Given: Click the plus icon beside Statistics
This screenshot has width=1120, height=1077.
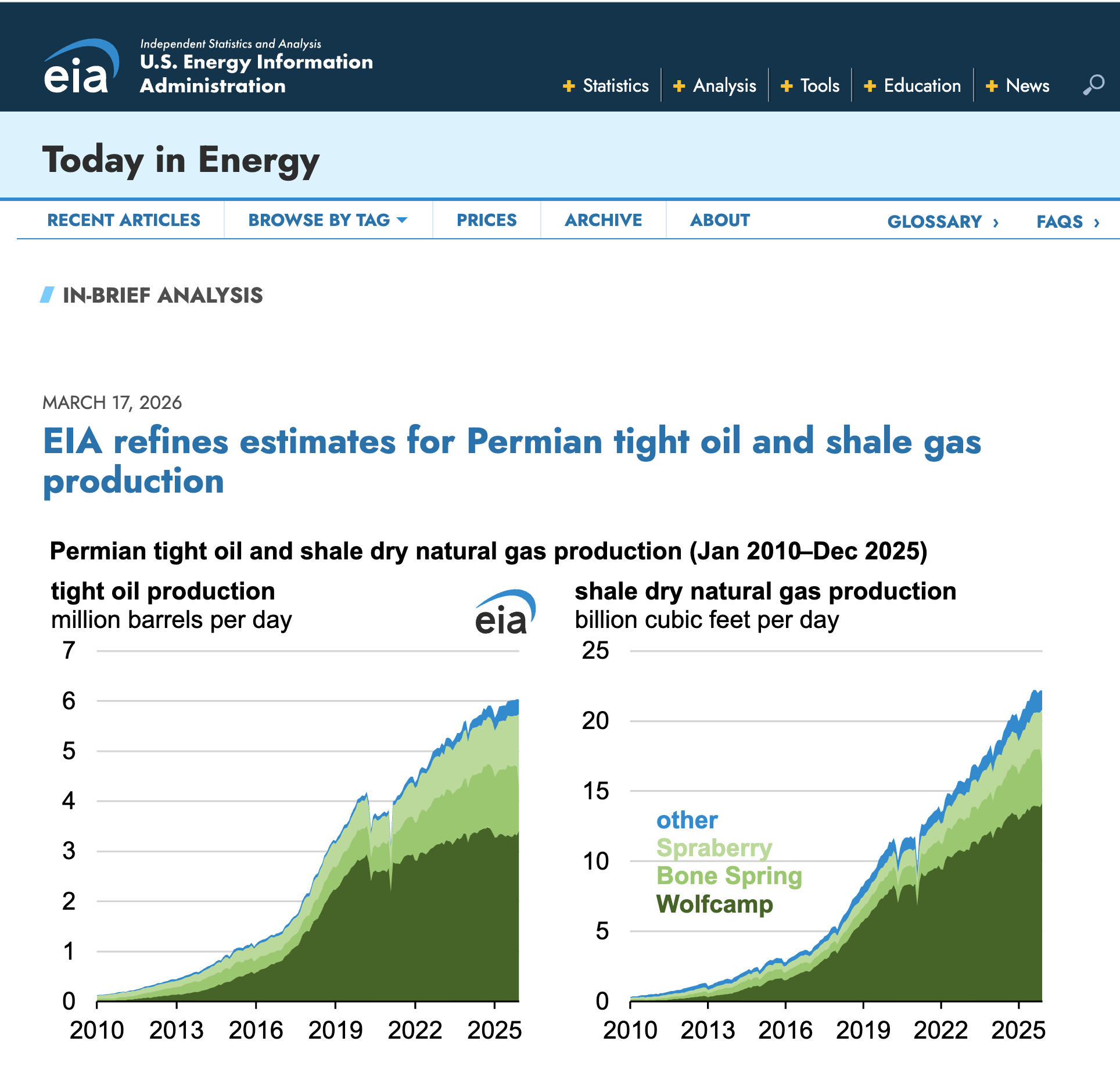Looking at the screenshot, I should click(x=569, y=86).
